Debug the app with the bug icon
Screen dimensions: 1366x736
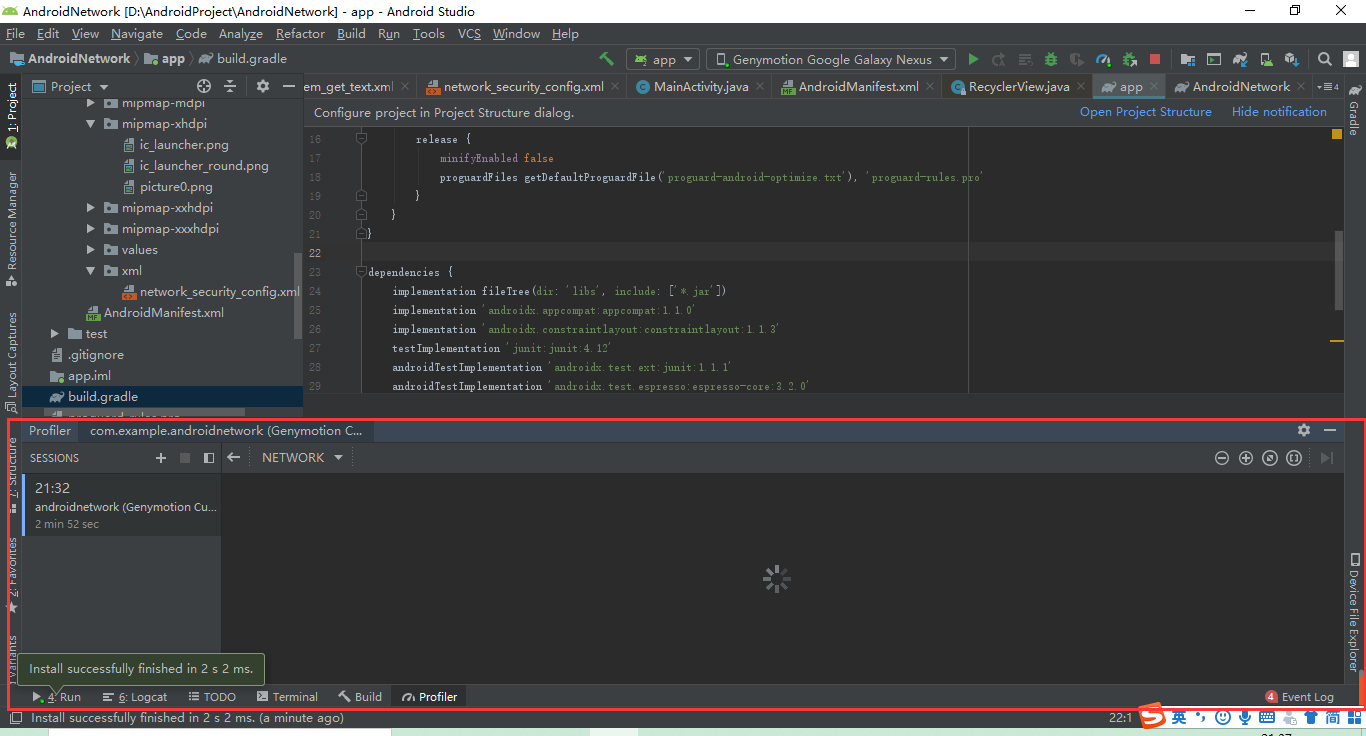1051,59
